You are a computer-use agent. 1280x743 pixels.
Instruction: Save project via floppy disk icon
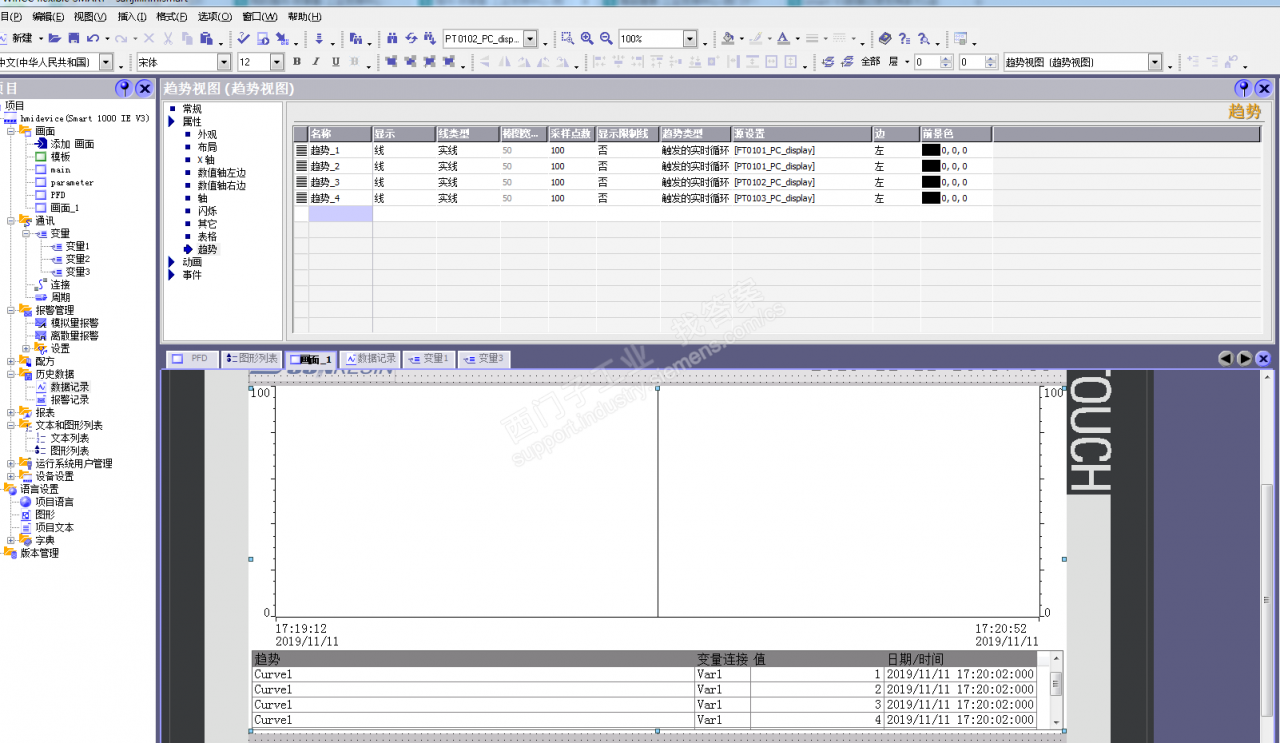point(73,38)
